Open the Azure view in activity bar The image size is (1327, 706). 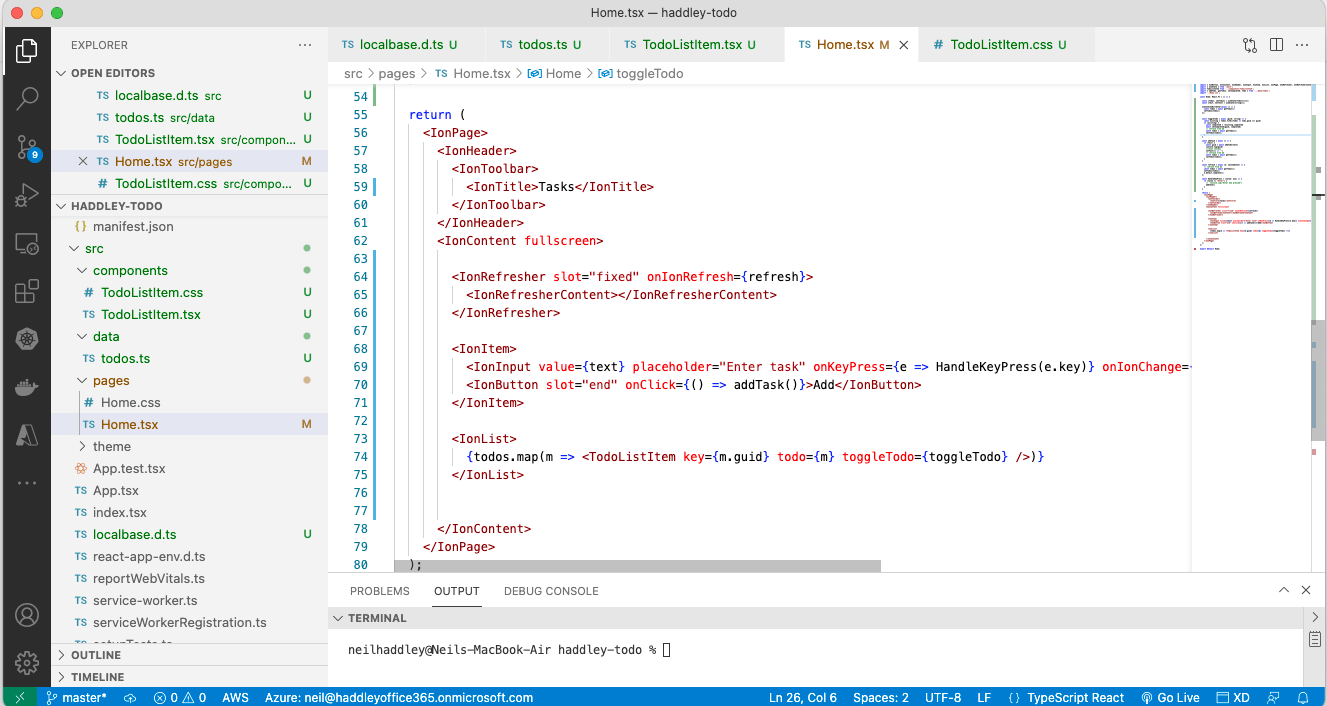click(x=27, y=435)
